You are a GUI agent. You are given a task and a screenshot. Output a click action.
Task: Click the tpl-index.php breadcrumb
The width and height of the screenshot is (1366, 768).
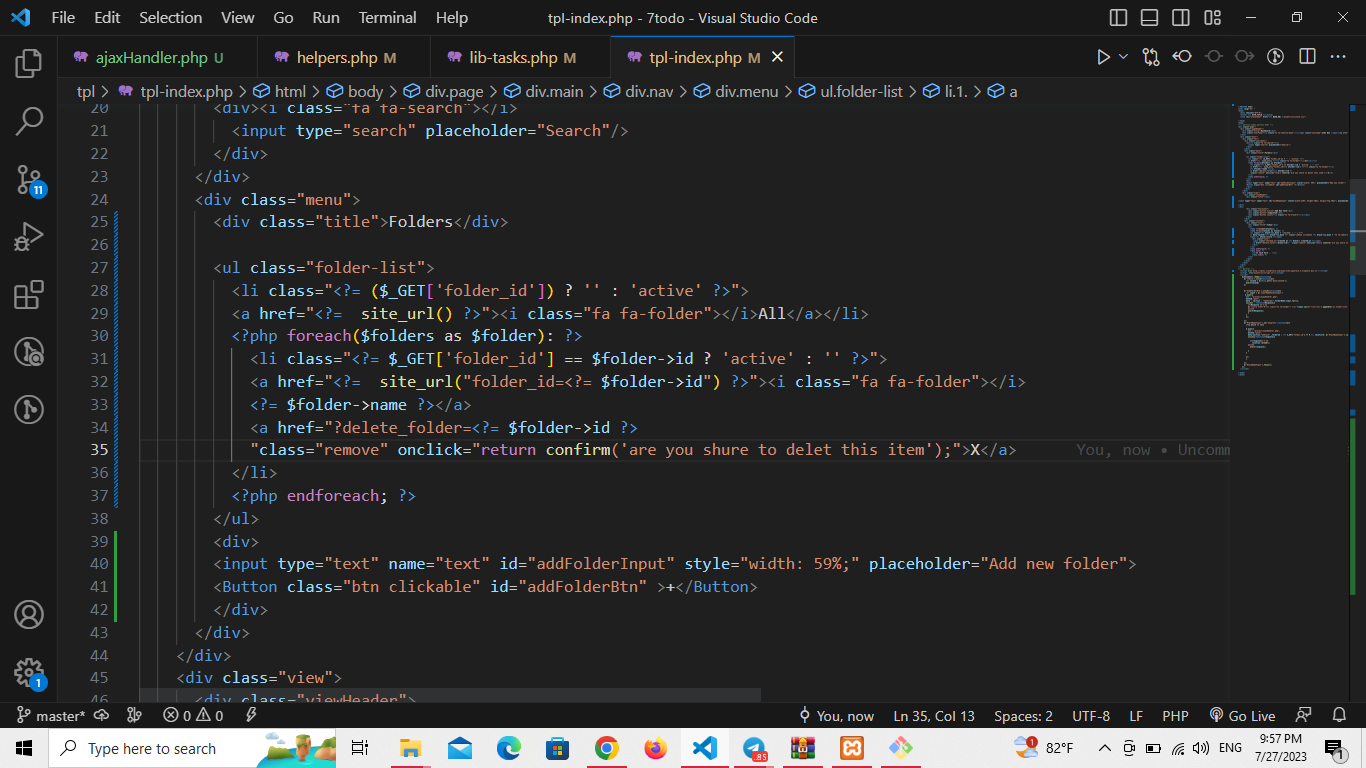coord(185,91)
